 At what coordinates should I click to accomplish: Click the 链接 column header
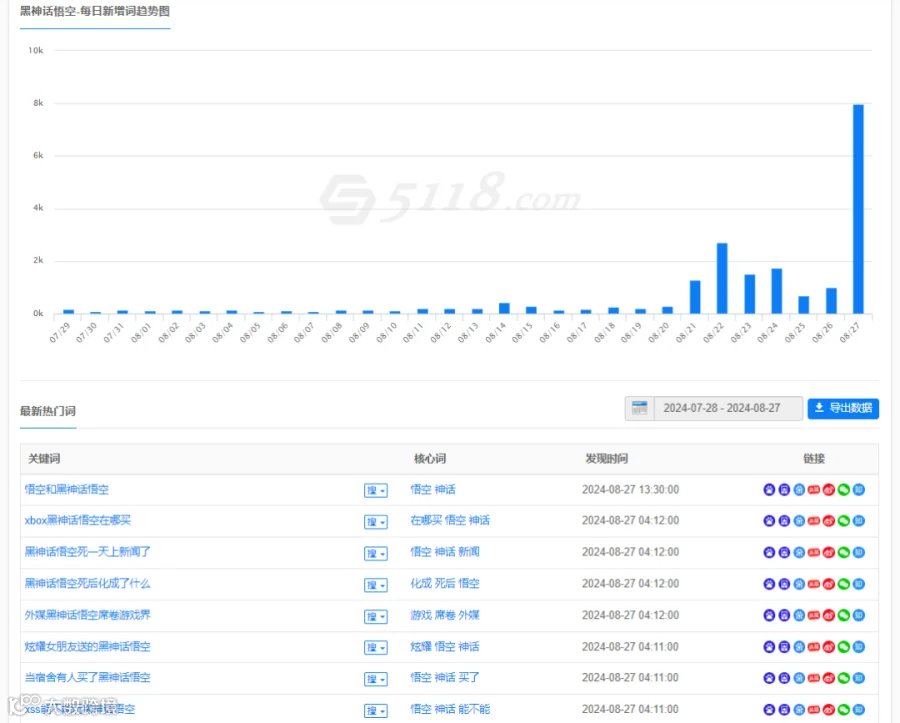(x=814, y=458)
